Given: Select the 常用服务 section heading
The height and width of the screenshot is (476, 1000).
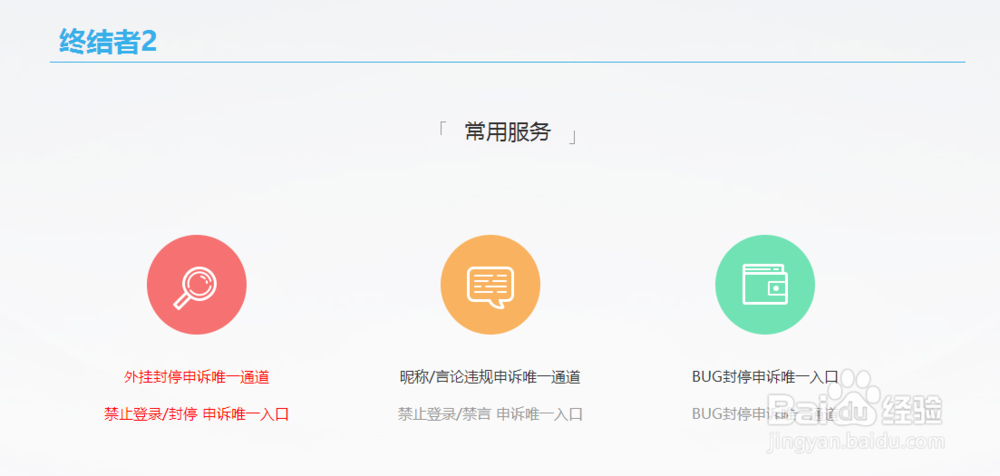Looking at the screenshot, I should click(x=508, y=133).
